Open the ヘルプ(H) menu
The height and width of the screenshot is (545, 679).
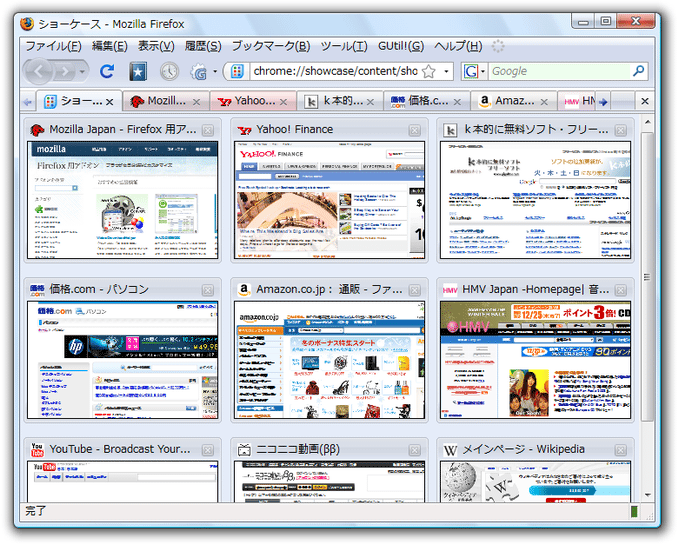point(458,46)
